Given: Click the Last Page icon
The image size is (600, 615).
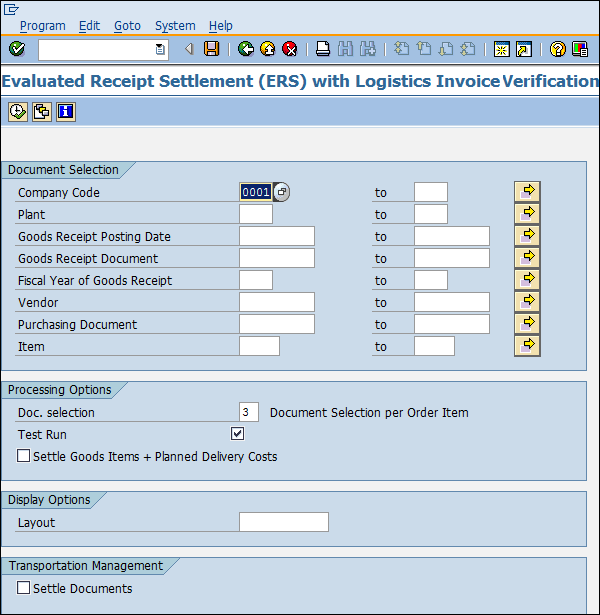Looking at the screenshot, I should point(468,49).
